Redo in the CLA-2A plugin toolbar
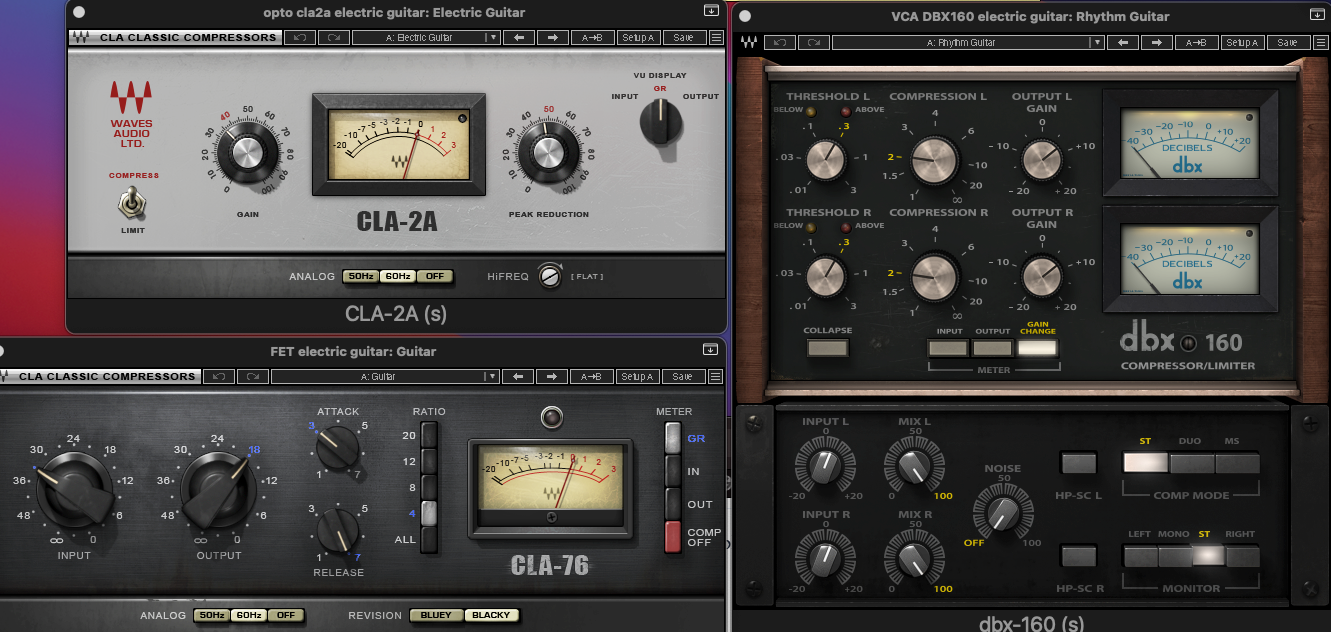1331x632 pixels. click(334, 37)
